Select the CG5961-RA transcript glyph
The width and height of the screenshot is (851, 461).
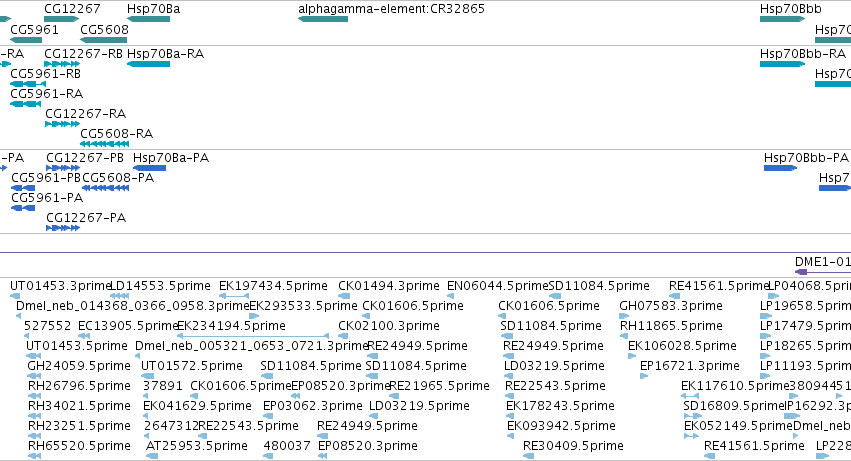(26, 104)
